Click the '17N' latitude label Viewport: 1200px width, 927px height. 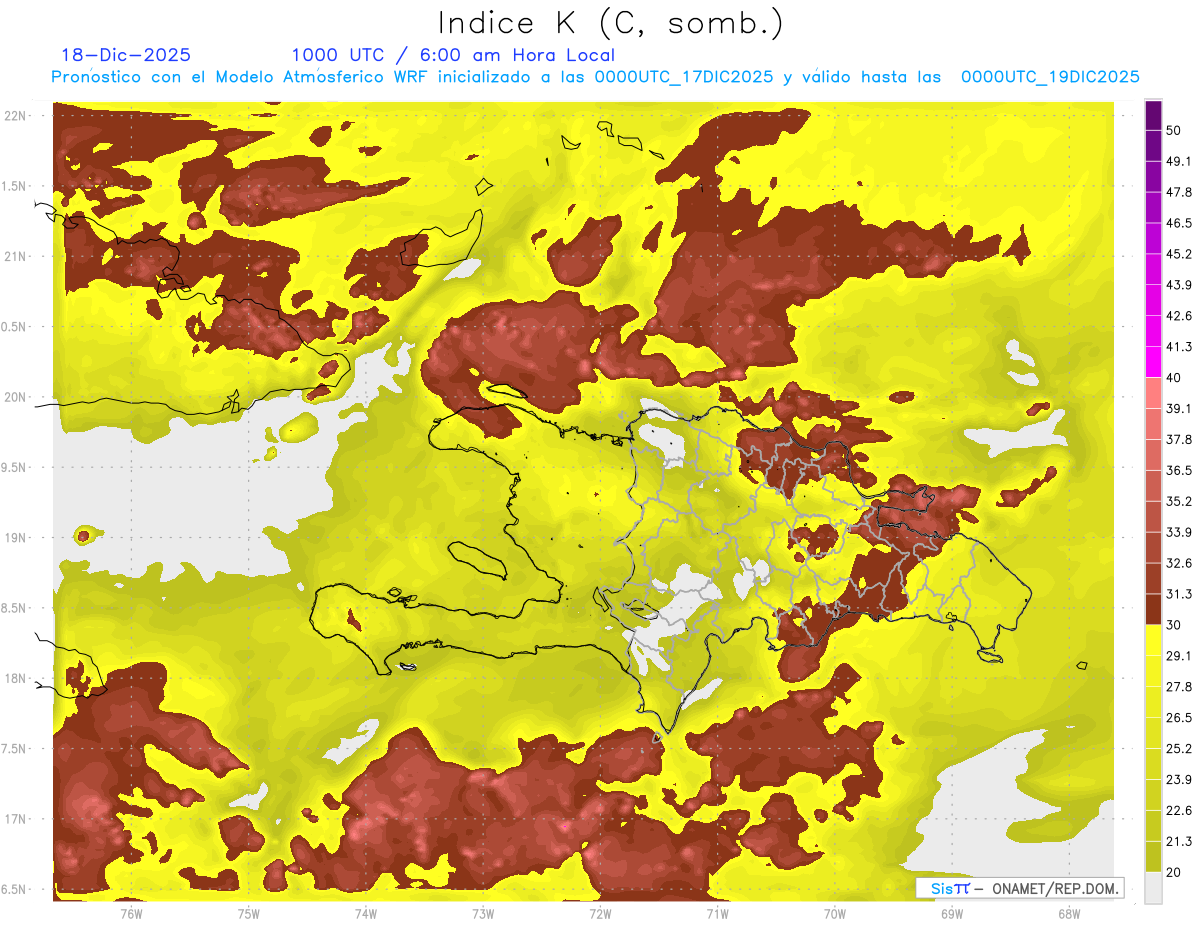[x=16, y=820]
